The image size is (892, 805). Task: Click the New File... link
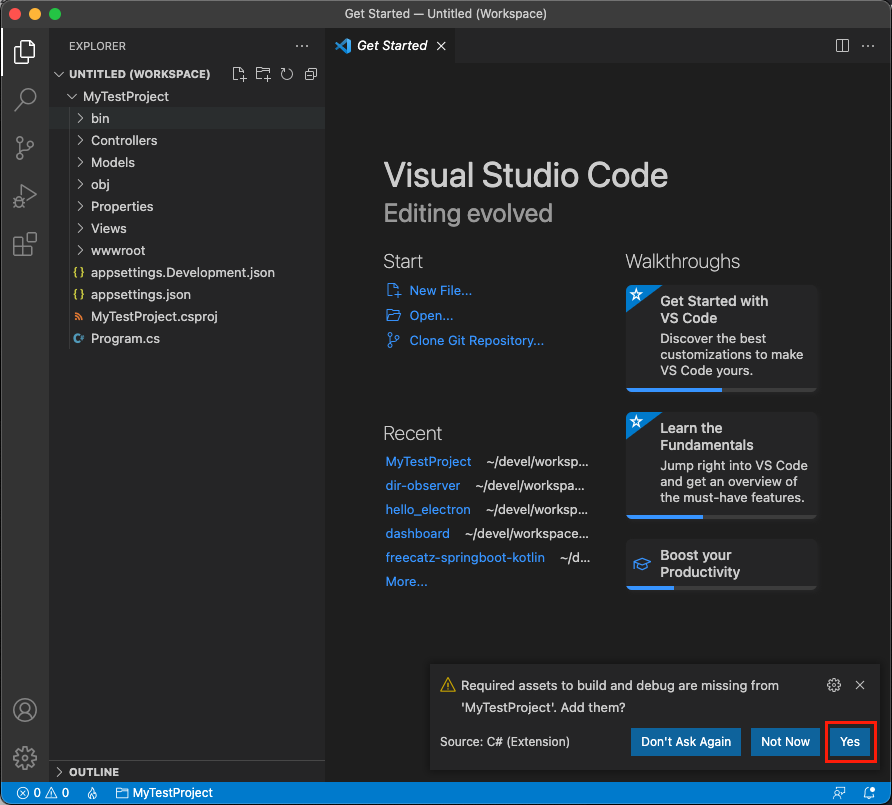429,291
